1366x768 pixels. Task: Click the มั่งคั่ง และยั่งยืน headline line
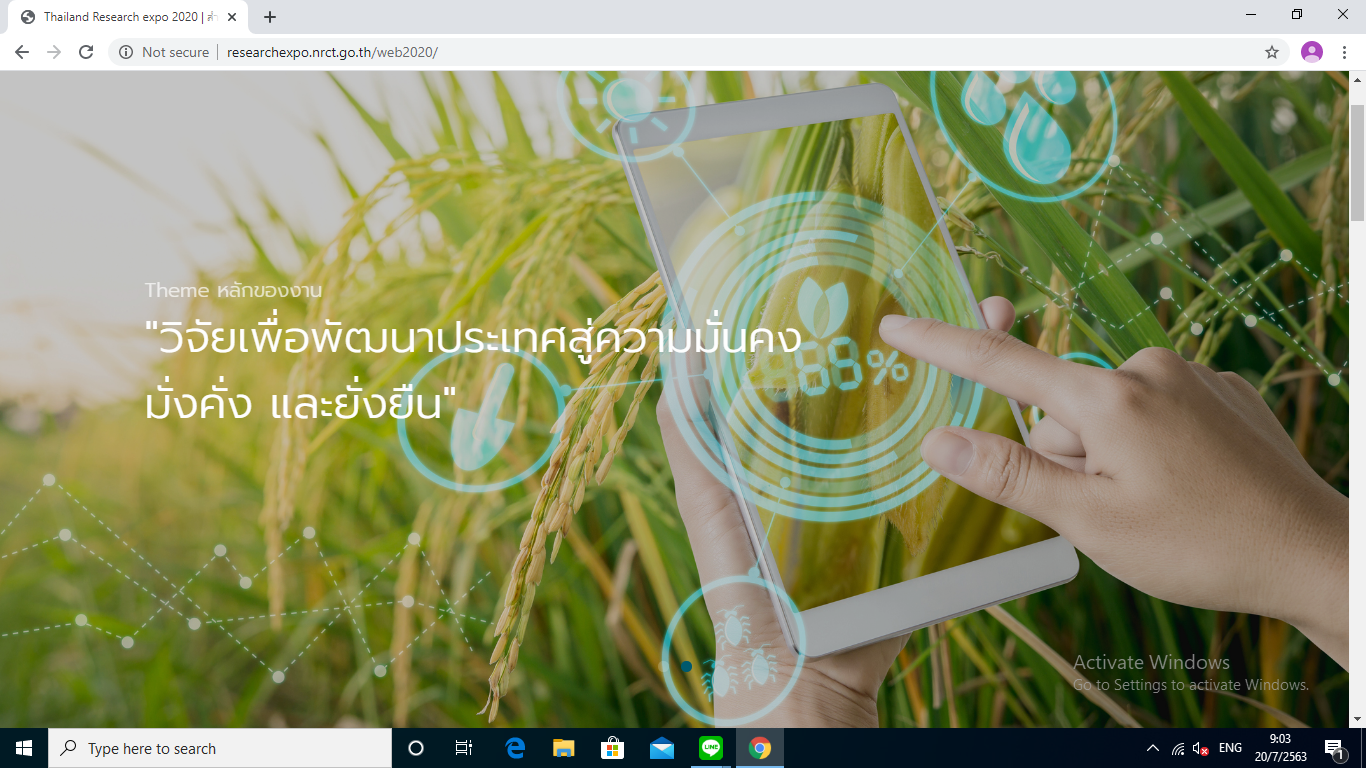tap(300, 402)
